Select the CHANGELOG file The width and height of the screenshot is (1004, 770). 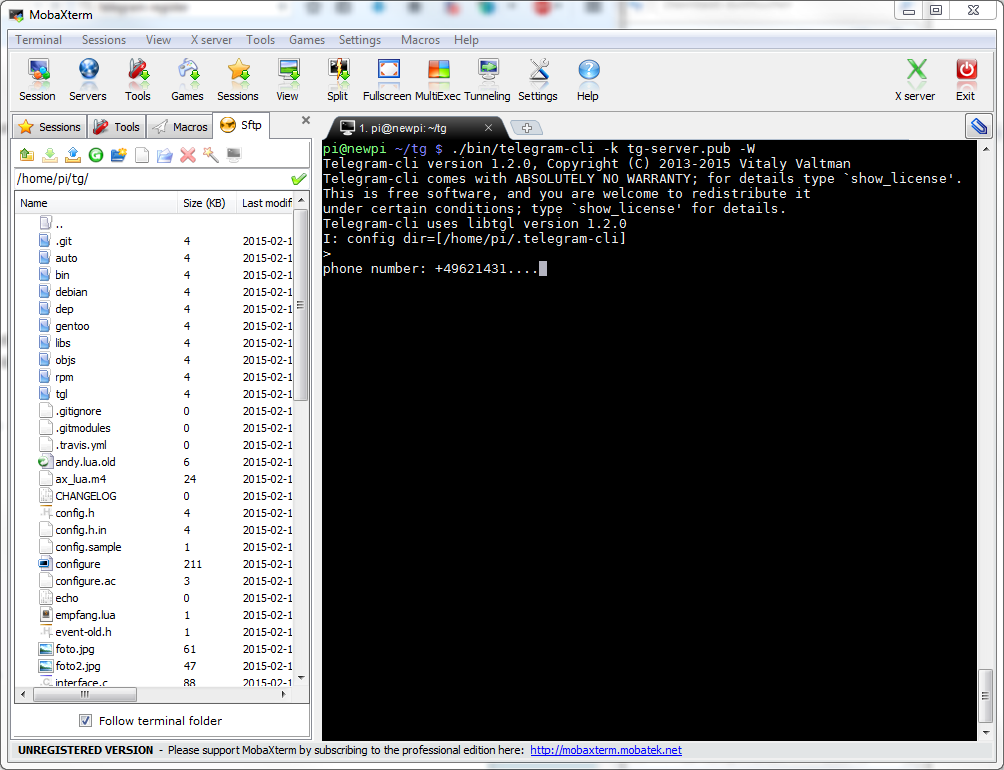pos(86,496)
